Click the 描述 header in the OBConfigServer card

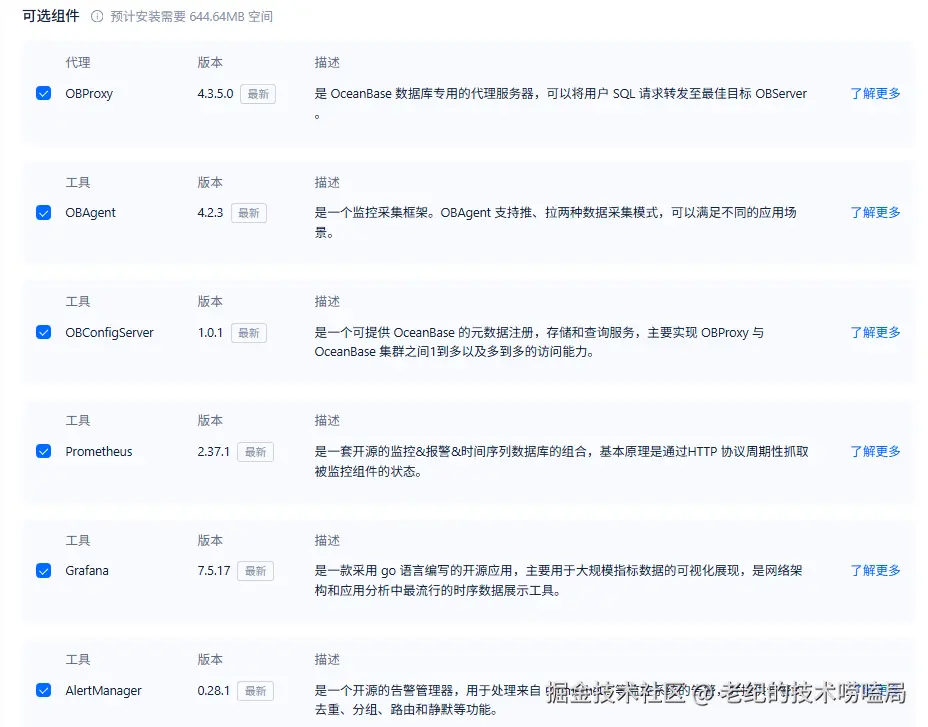pyautogui.click(x=327, y=301)
